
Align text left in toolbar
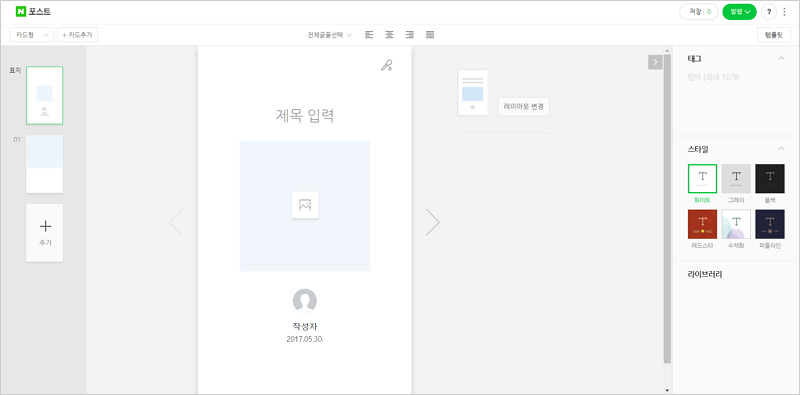[369, 35]
